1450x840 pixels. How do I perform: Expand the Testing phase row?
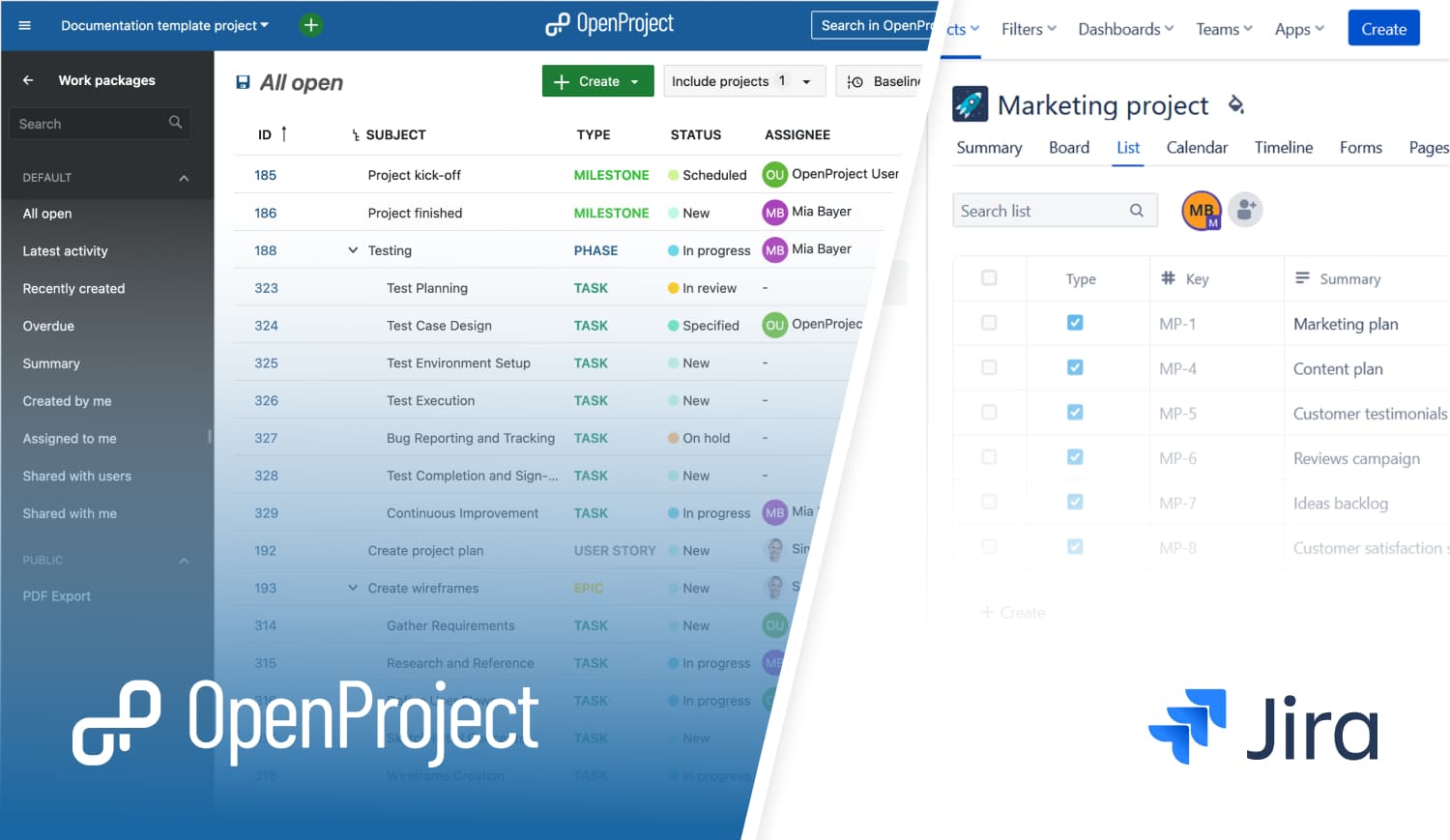click(x=352, y=249)
